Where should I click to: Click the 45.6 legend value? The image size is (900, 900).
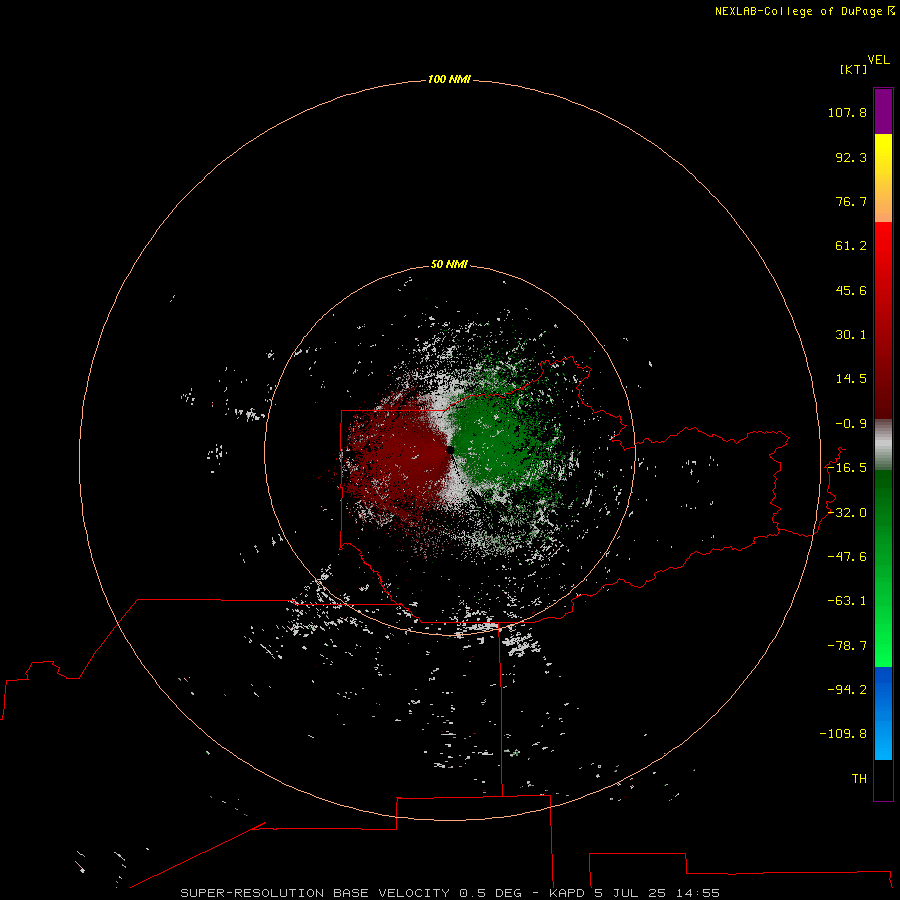851,290
